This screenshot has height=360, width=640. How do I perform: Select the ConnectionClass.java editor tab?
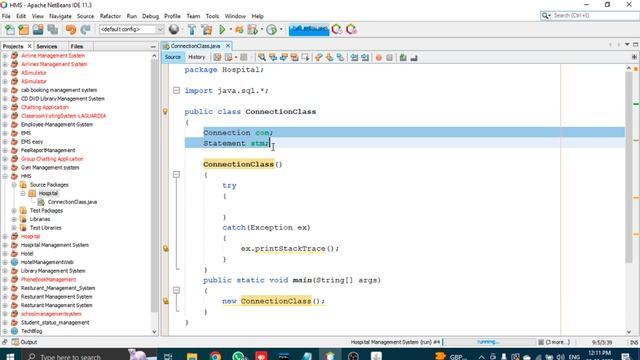(x=195, y=46)
